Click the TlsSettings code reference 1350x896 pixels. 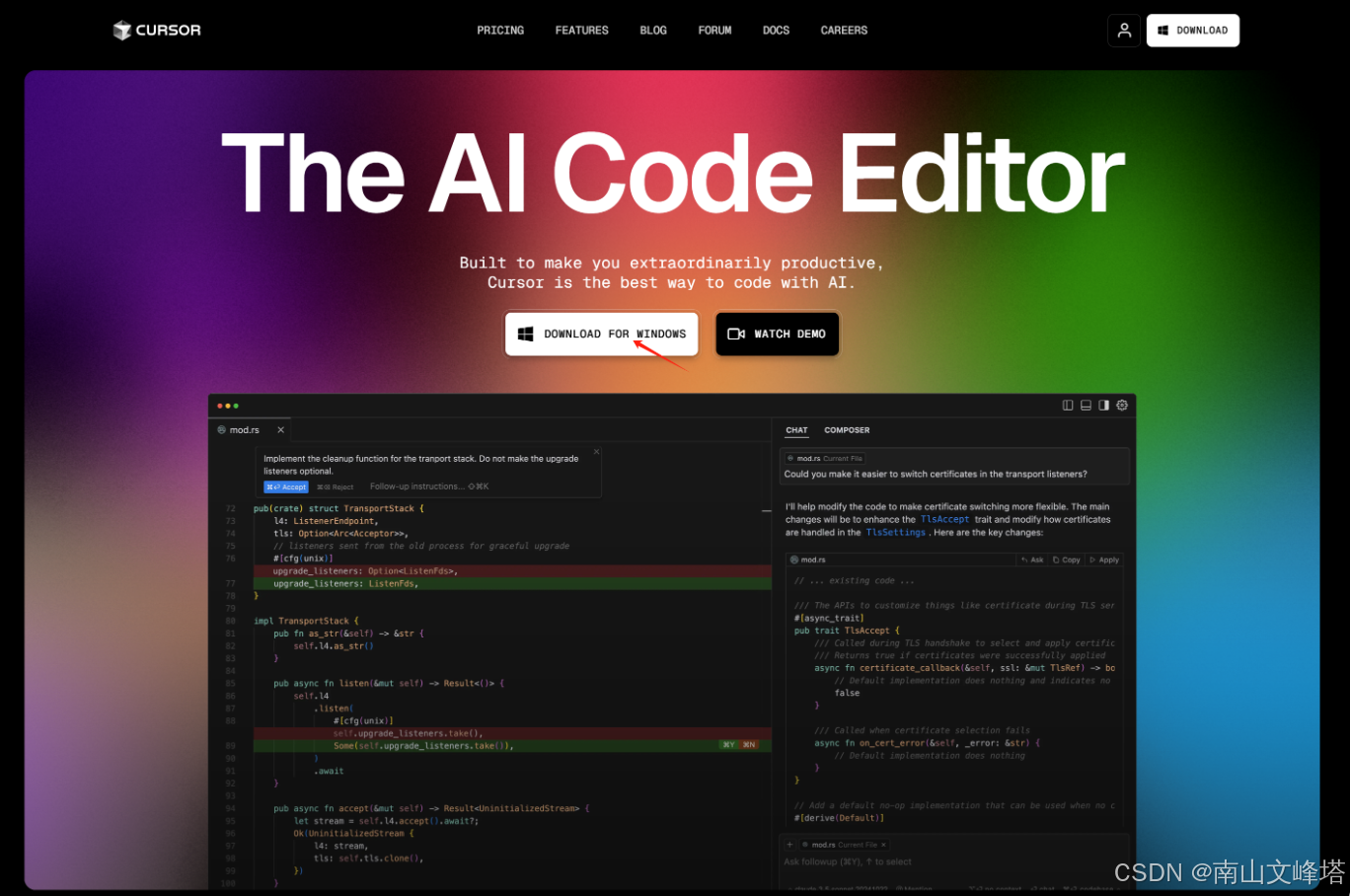(895, 532)
